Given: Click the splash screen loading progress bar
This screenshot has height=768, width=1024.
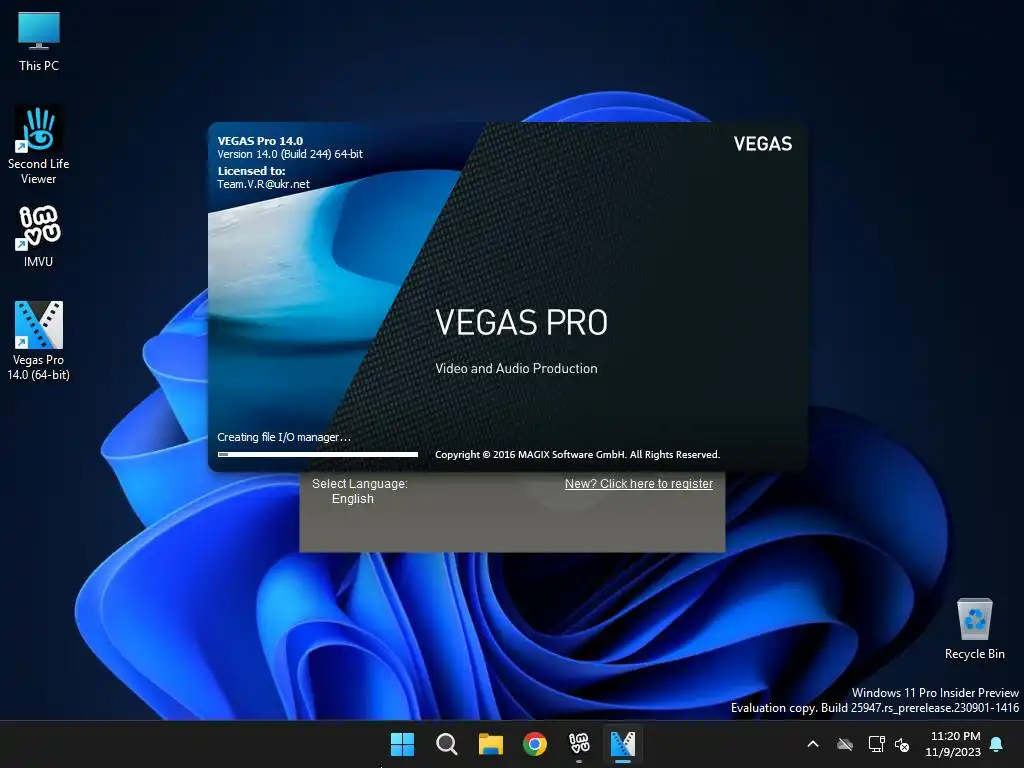Looking at the screenshot, I should click(318, 455).
